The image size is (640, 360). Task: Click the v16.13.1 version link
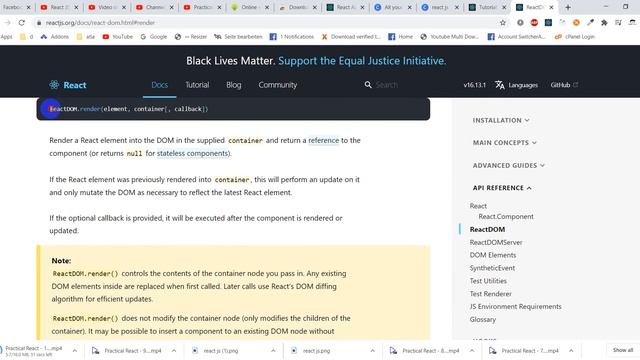(474, 85)
